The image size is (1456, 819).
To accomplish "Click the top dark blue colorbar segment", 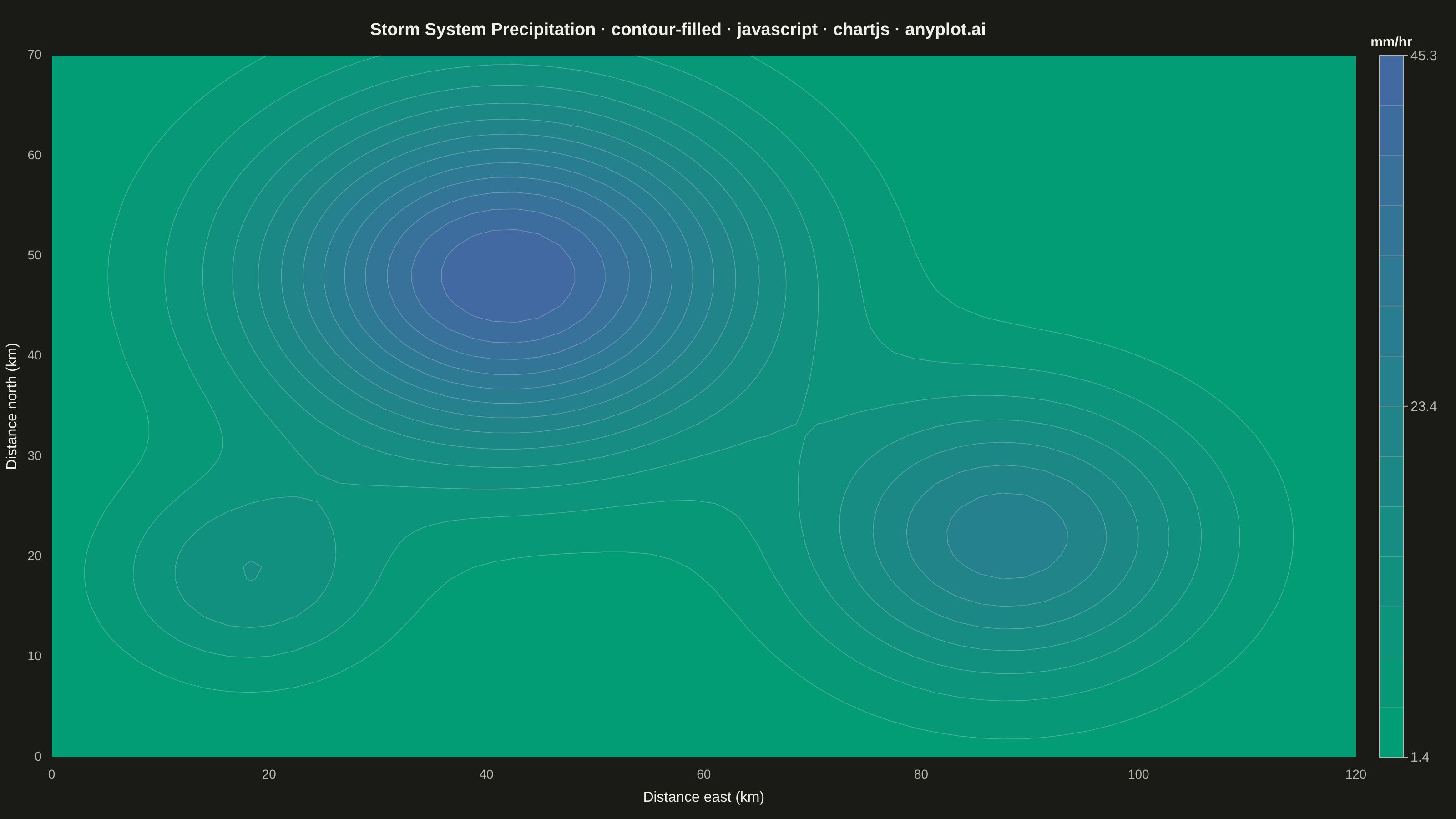I will click(1391, 80).
